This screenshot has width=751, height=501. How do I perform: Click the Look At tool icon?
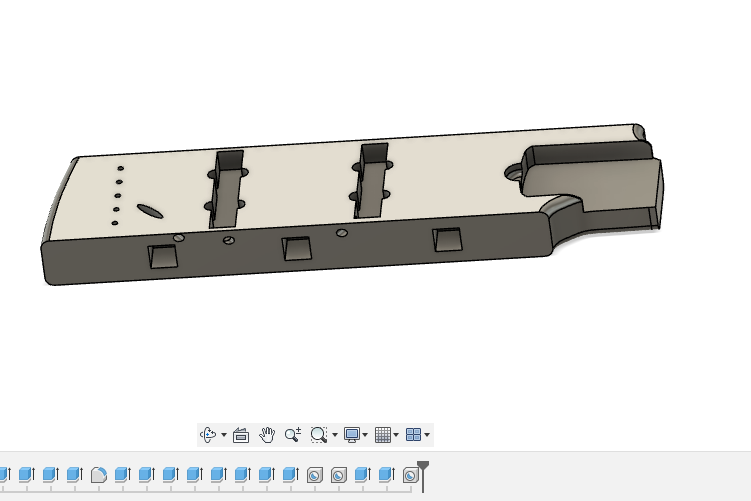(x=241, y=435)
